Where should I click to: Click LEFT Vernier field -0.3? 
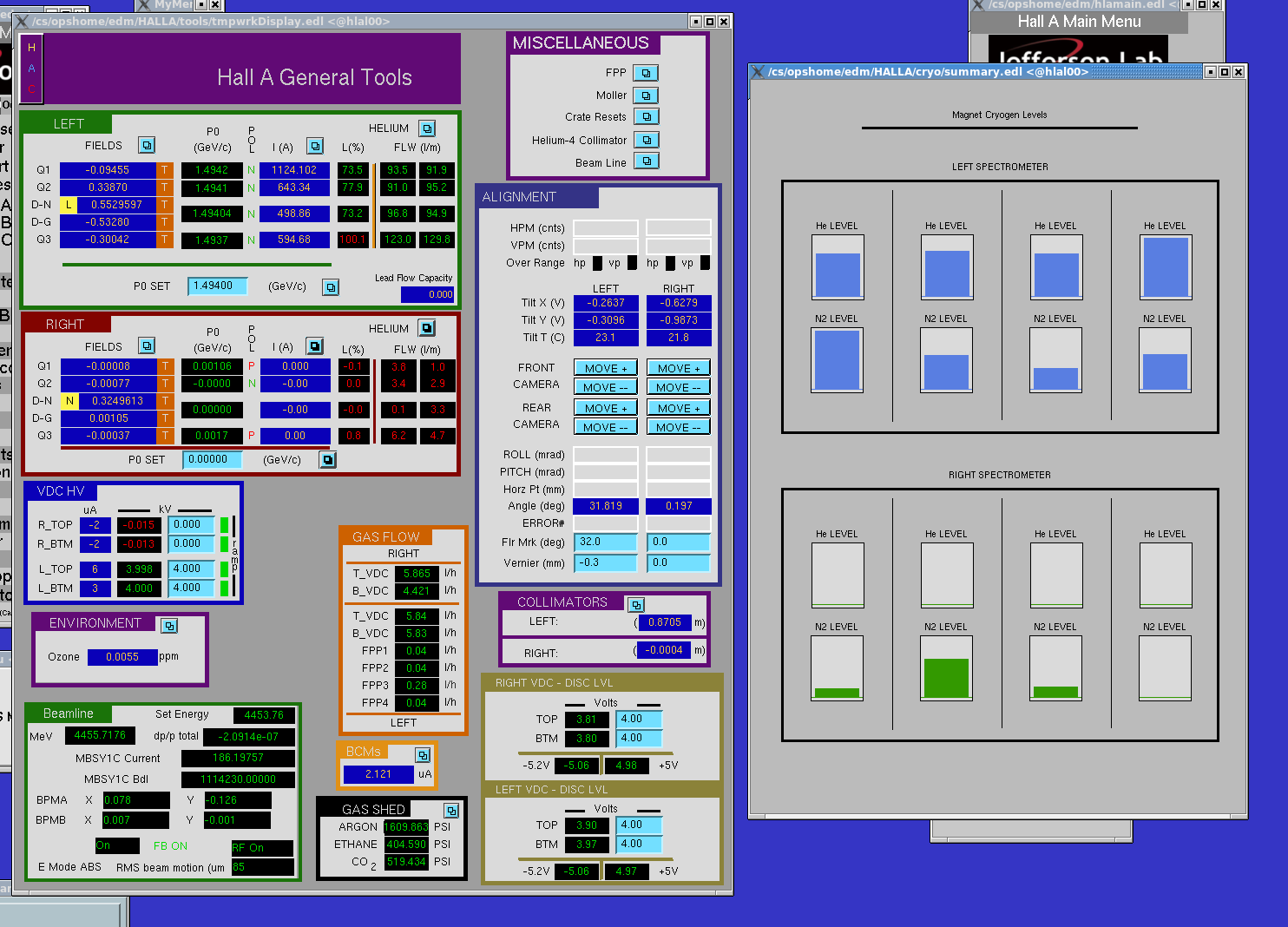[606, 562]
